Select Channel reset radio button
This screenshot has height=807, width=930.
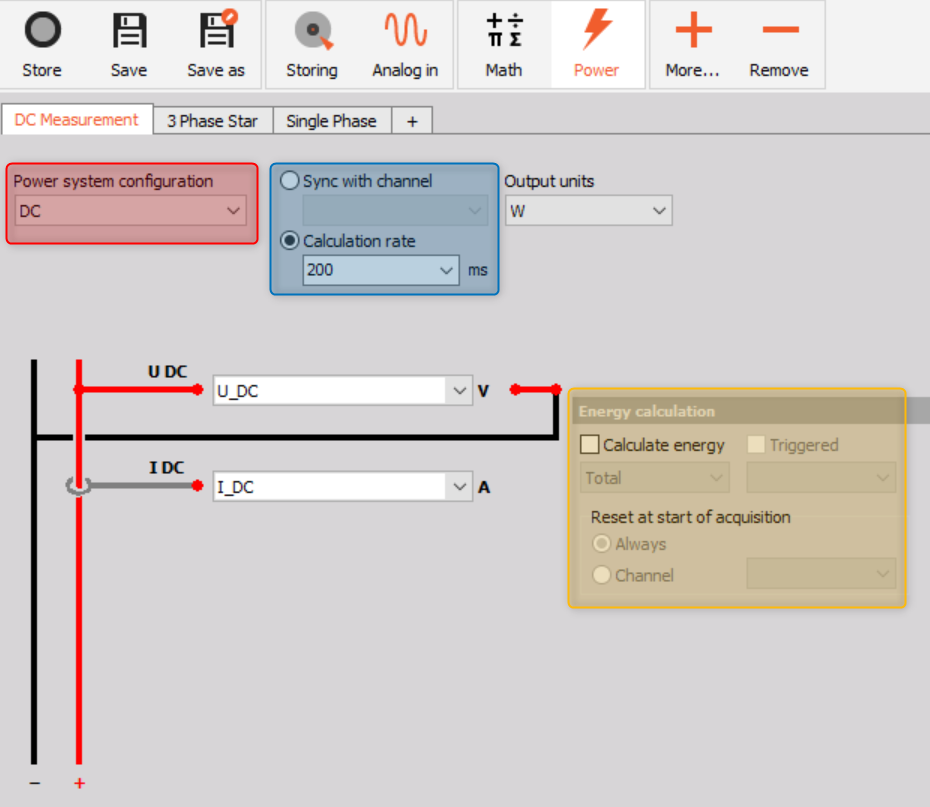(601, 575)
